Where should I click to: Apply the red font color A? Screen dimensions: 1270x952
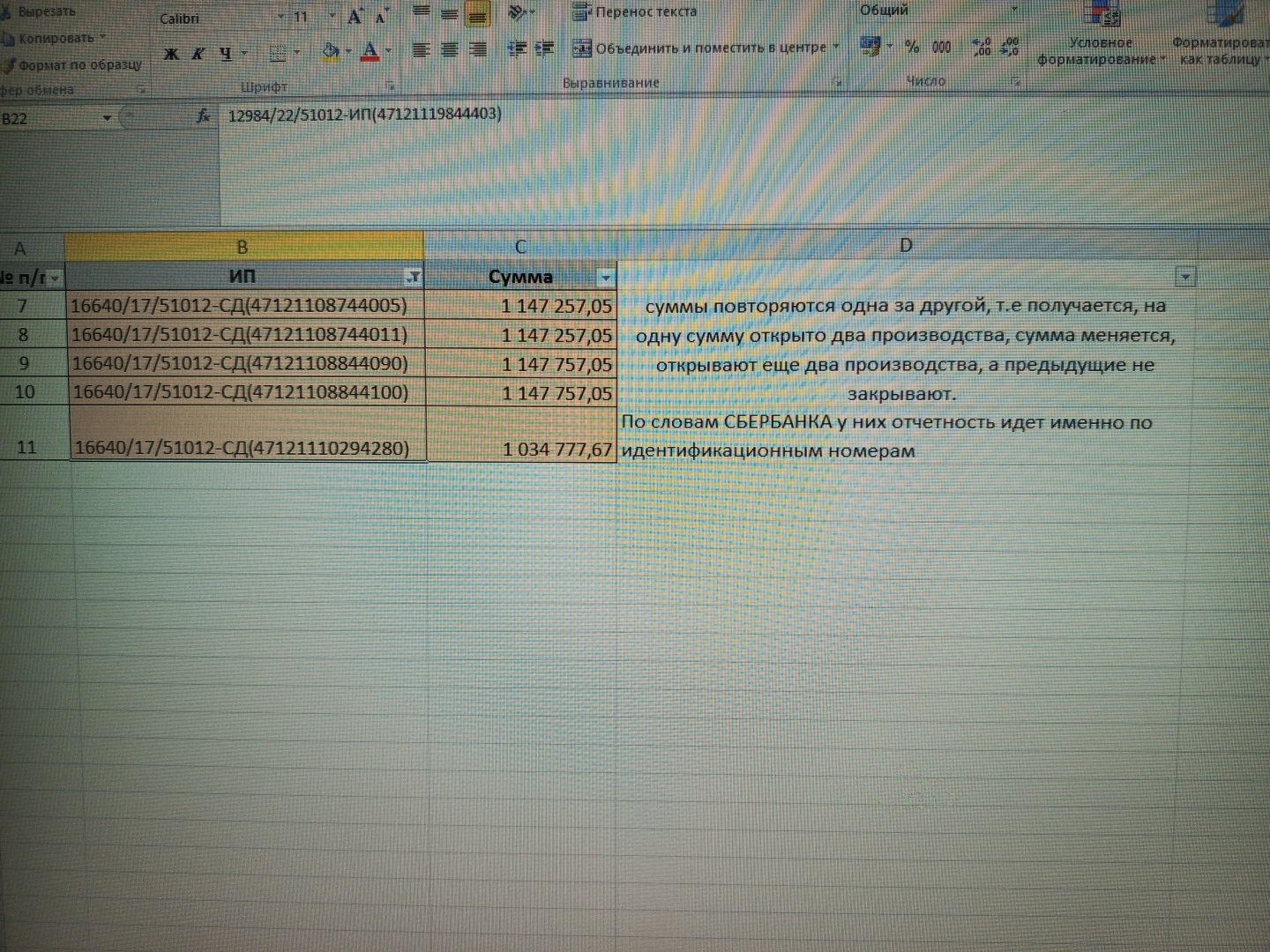[370, 51]
